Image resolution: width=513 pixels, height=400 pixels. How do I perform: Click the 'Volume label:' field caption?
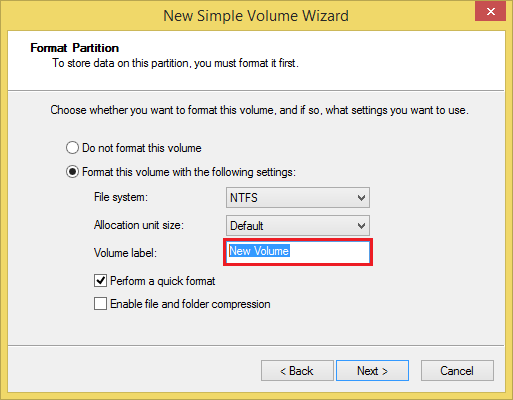point(125,253)
